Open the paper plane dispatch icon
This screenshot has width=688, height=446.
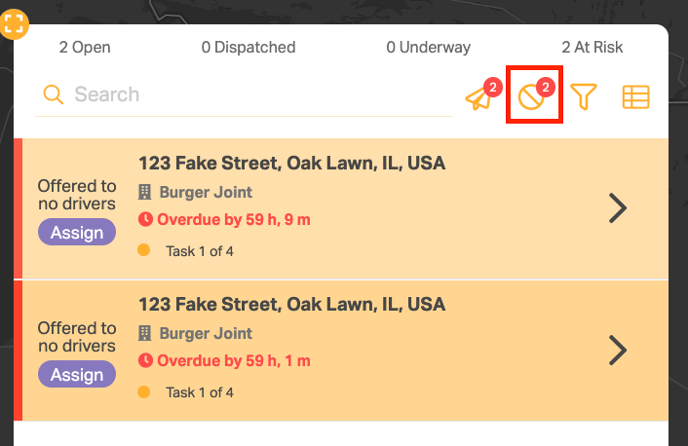[x=479, y=97]
